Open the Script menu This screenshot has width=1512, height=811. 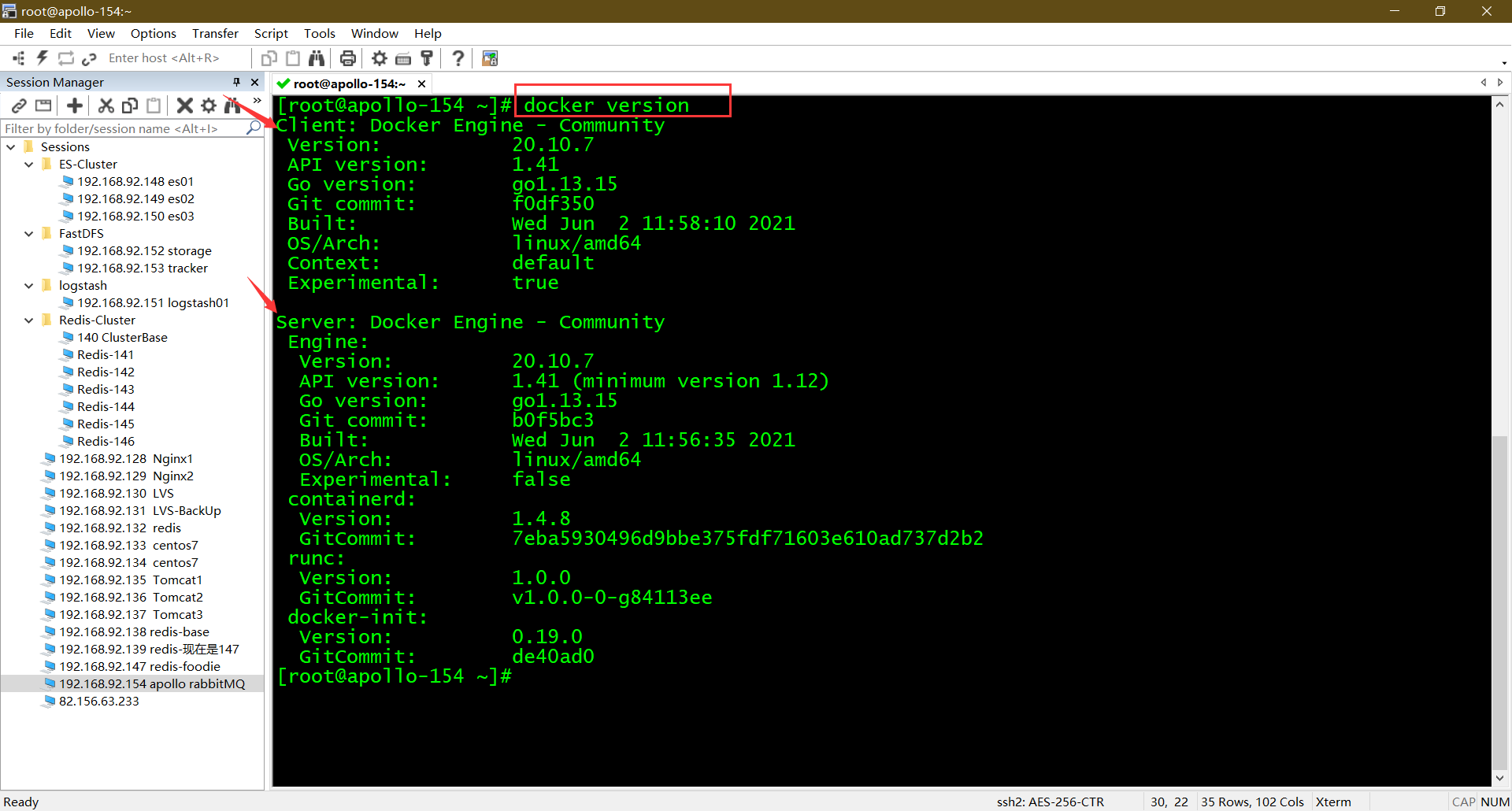click(x=271, y=33)
